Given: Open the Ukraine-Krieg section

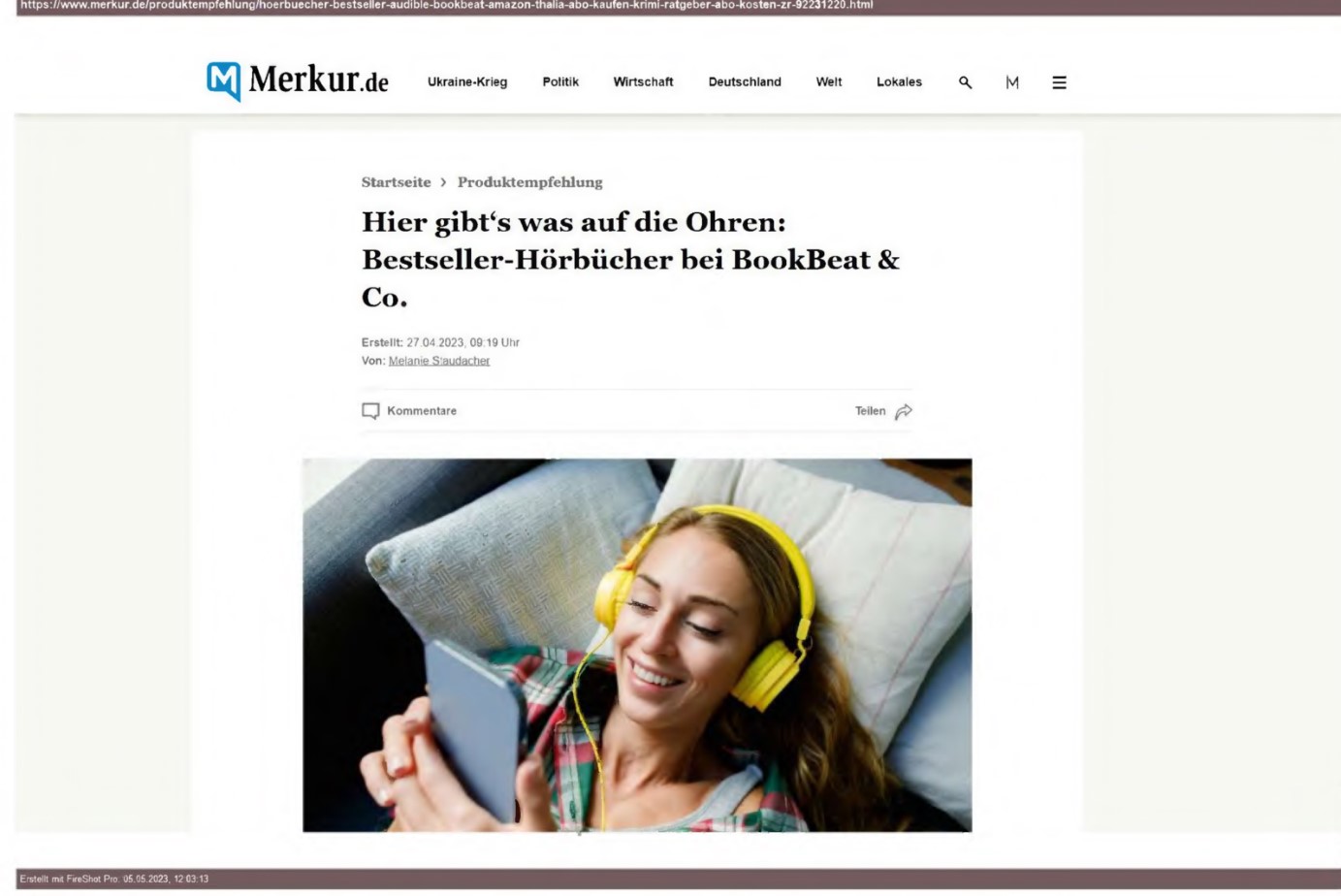Looking at the screenshot, I should 467,82.
